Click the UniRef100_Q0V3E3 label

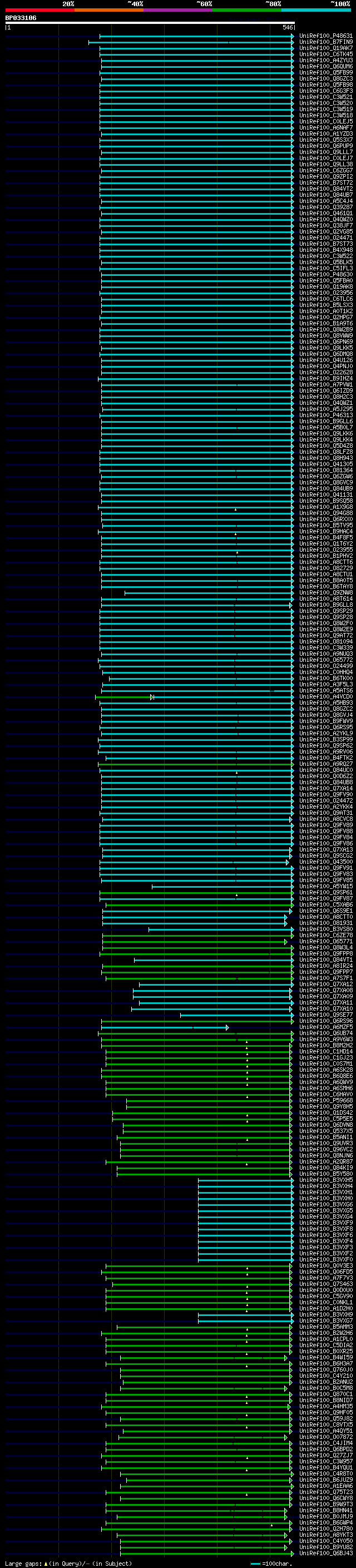[x=325, y=1266]
